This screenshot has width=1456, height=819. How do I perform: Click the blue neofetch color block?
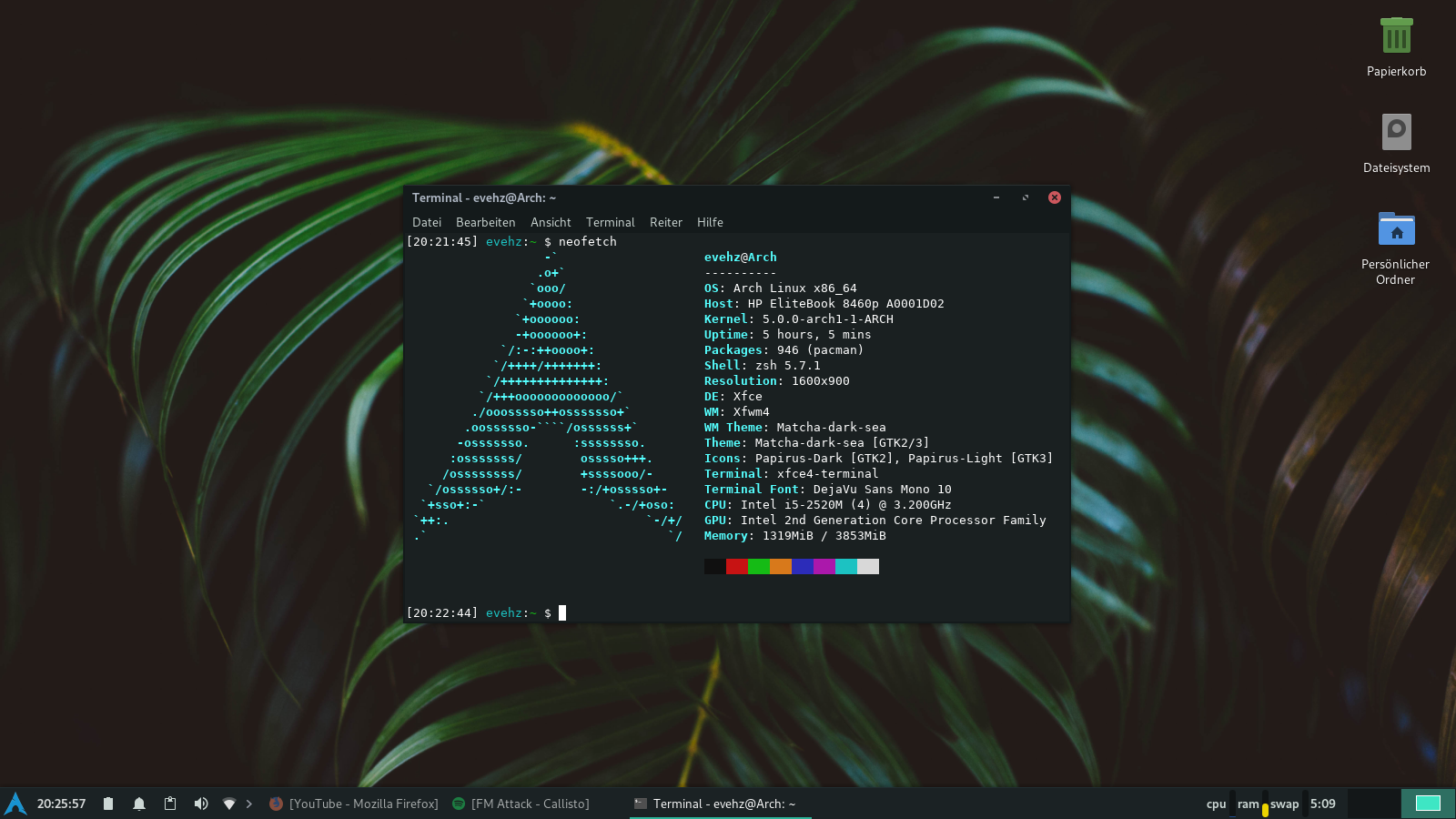click(803, 566)
